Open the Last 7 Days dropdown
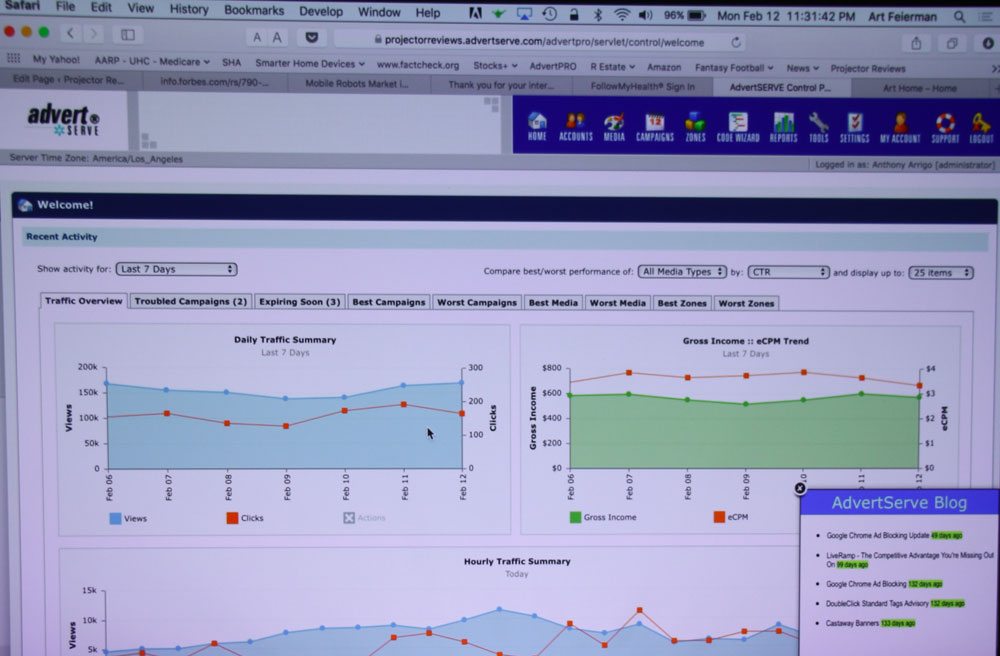Viewport: 1000px width, 656px height. click(176, 269)
